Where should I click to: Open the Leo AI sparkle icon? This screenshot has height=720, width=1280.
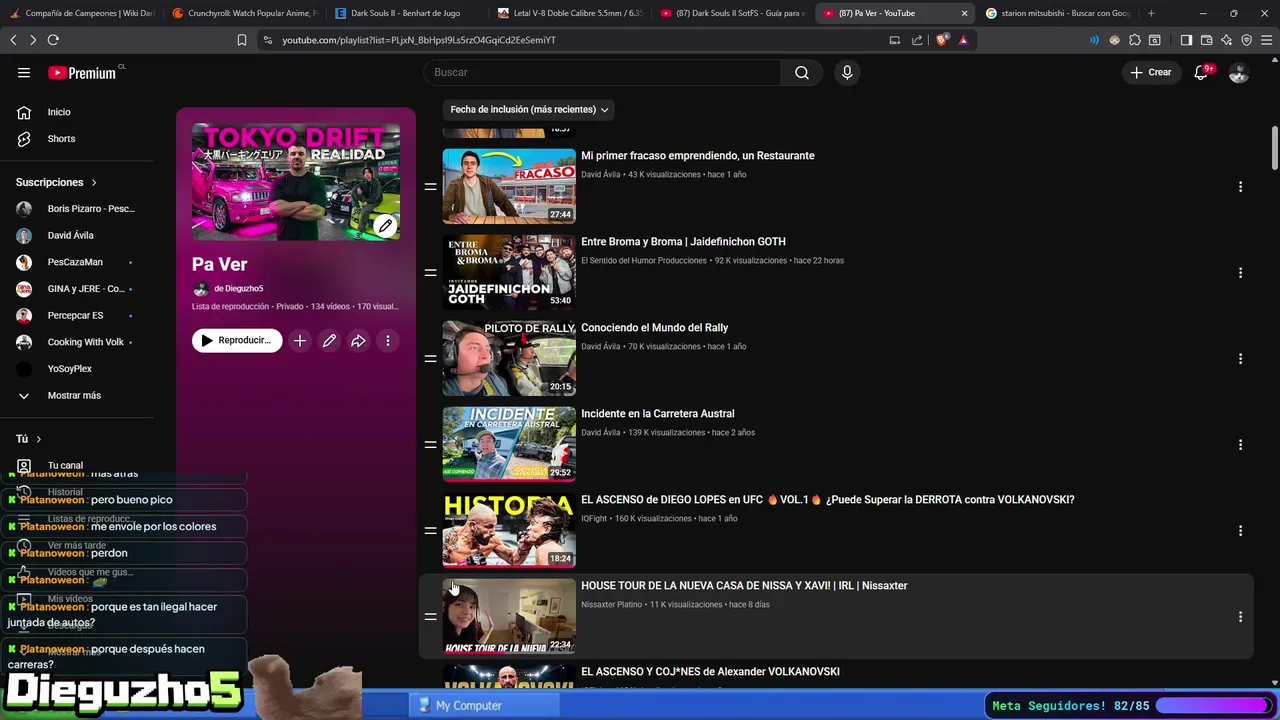(x=1227, y=40)
